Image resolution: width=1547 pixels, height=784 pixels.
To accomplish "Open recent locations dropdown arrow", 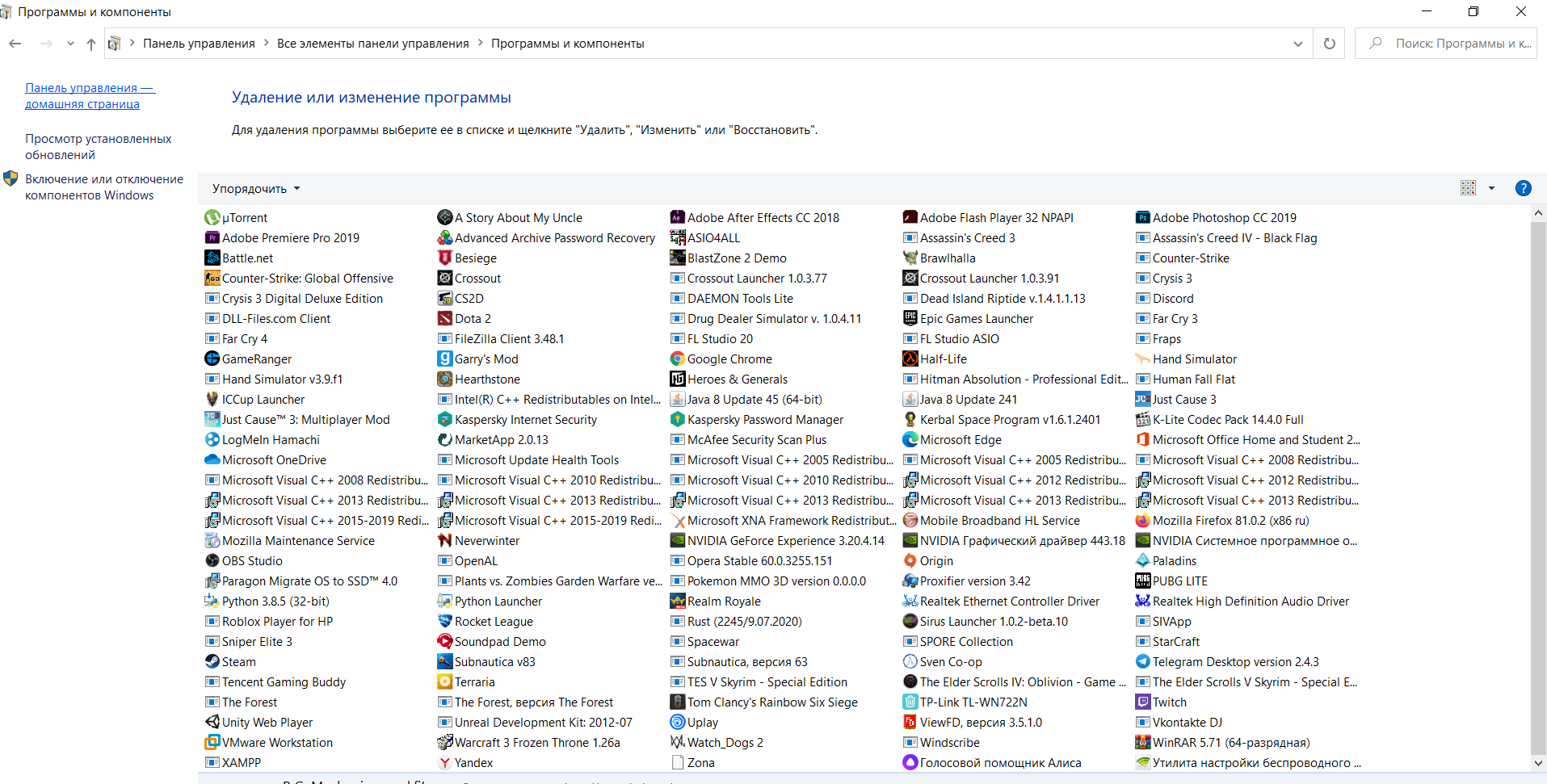I will [x=70, y=44].
